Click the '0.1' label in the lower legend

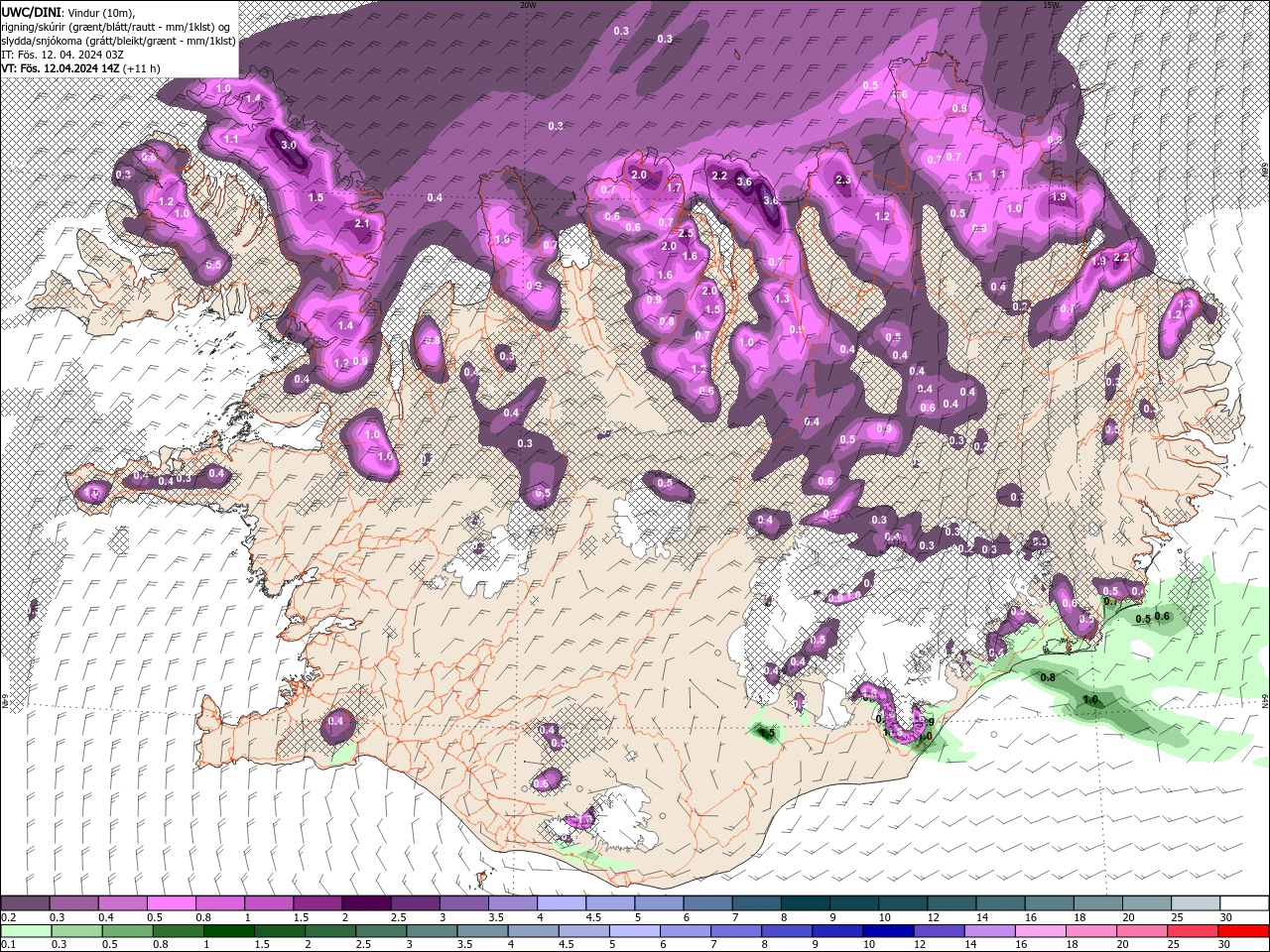click(8, 945)
